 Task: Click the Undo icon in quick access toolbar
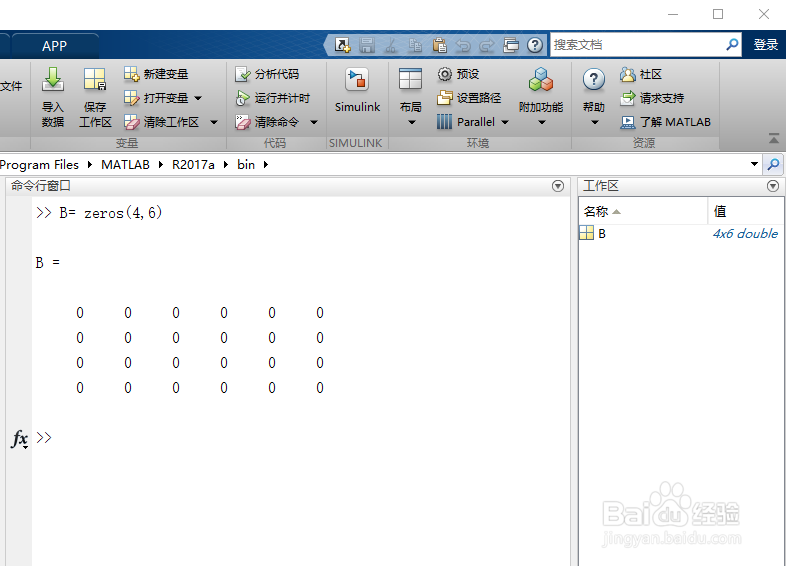click(463, 45)
